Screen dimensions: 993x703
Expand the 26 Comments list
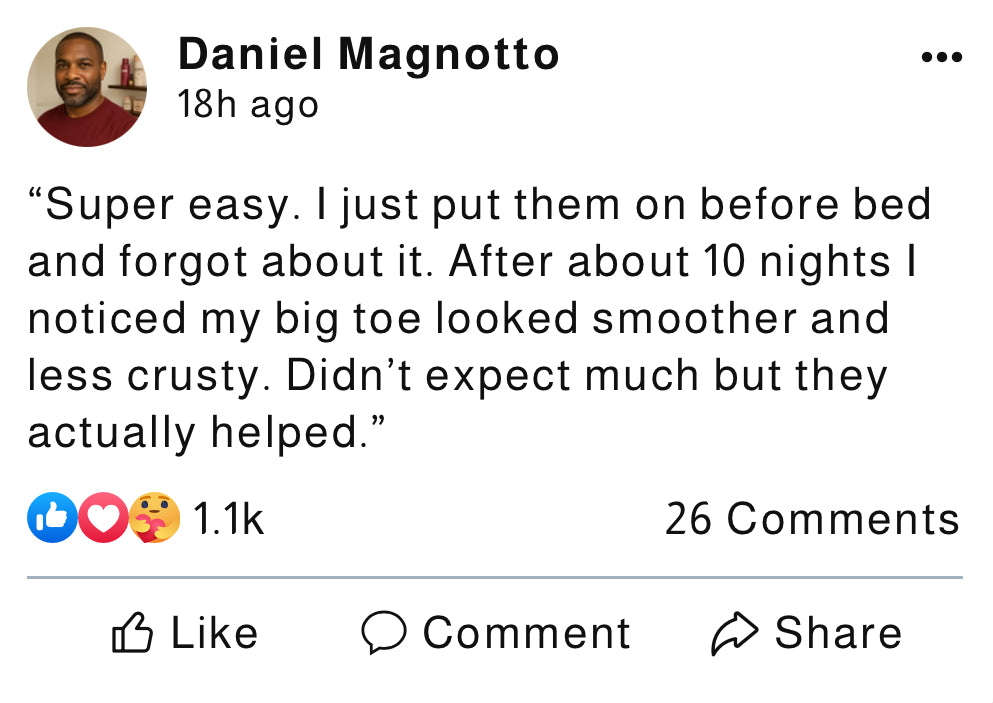[x=813, y=519]
